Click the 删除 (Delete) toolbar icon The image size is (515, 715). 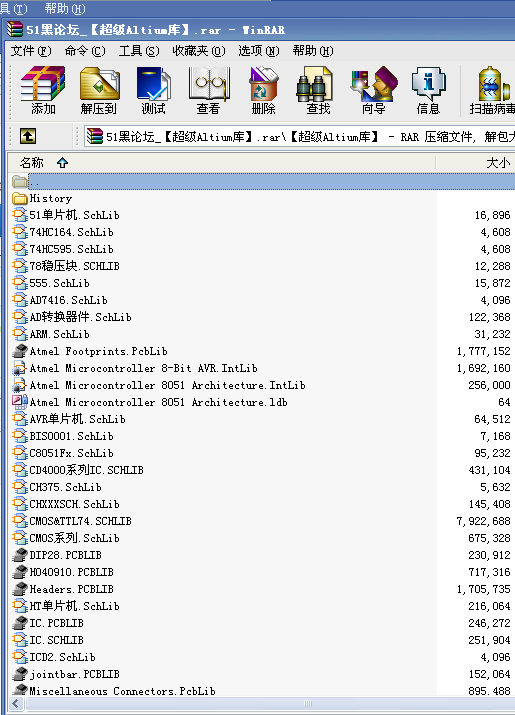point(263,90)
